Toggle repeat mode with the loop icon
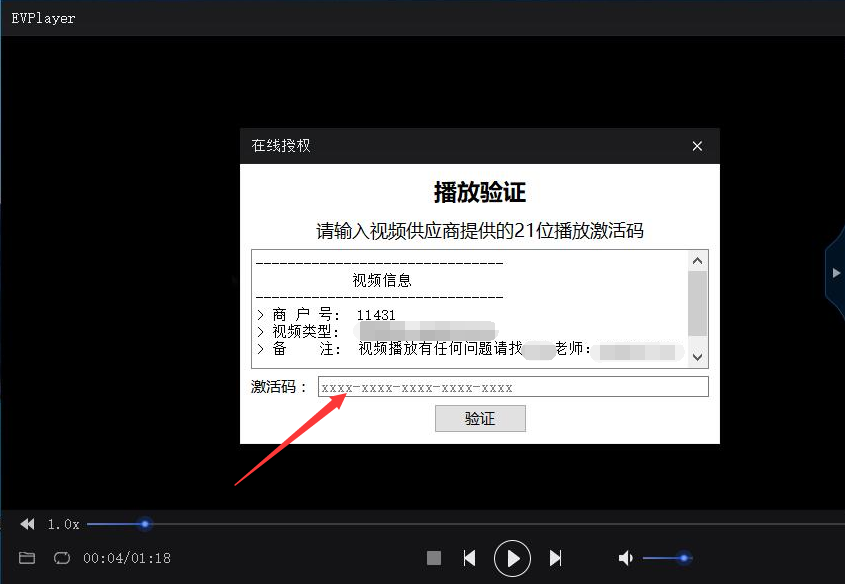Viewport: 845px width, 584px height. pos(61,558)
